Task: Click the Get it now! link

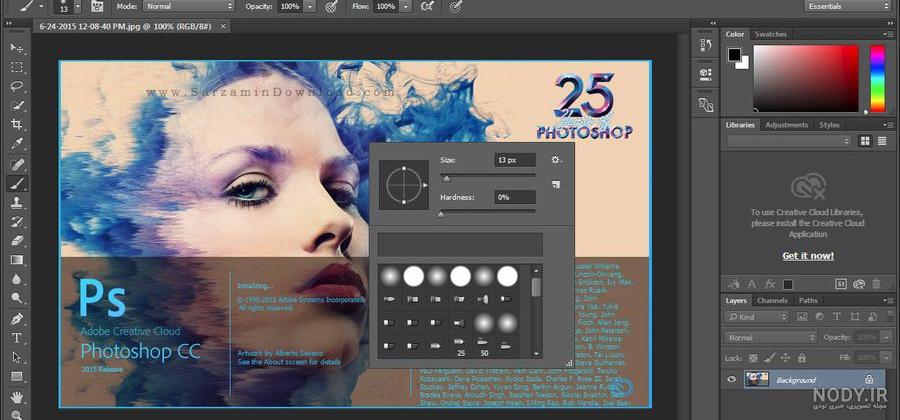Action: (808, 256)
